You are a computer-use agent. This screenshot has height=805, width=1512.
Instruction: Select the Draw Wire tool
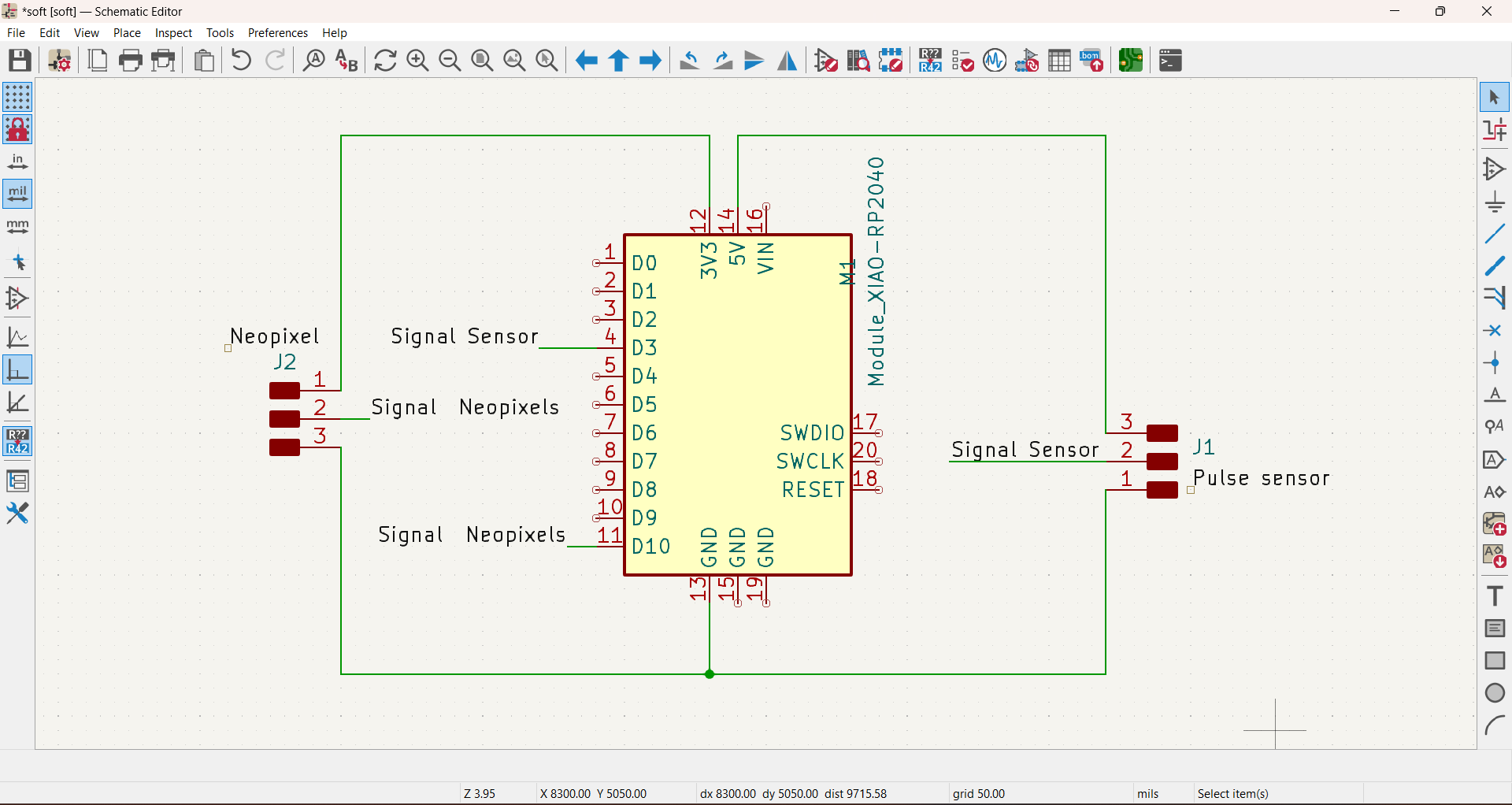(x=1495, y=234)
